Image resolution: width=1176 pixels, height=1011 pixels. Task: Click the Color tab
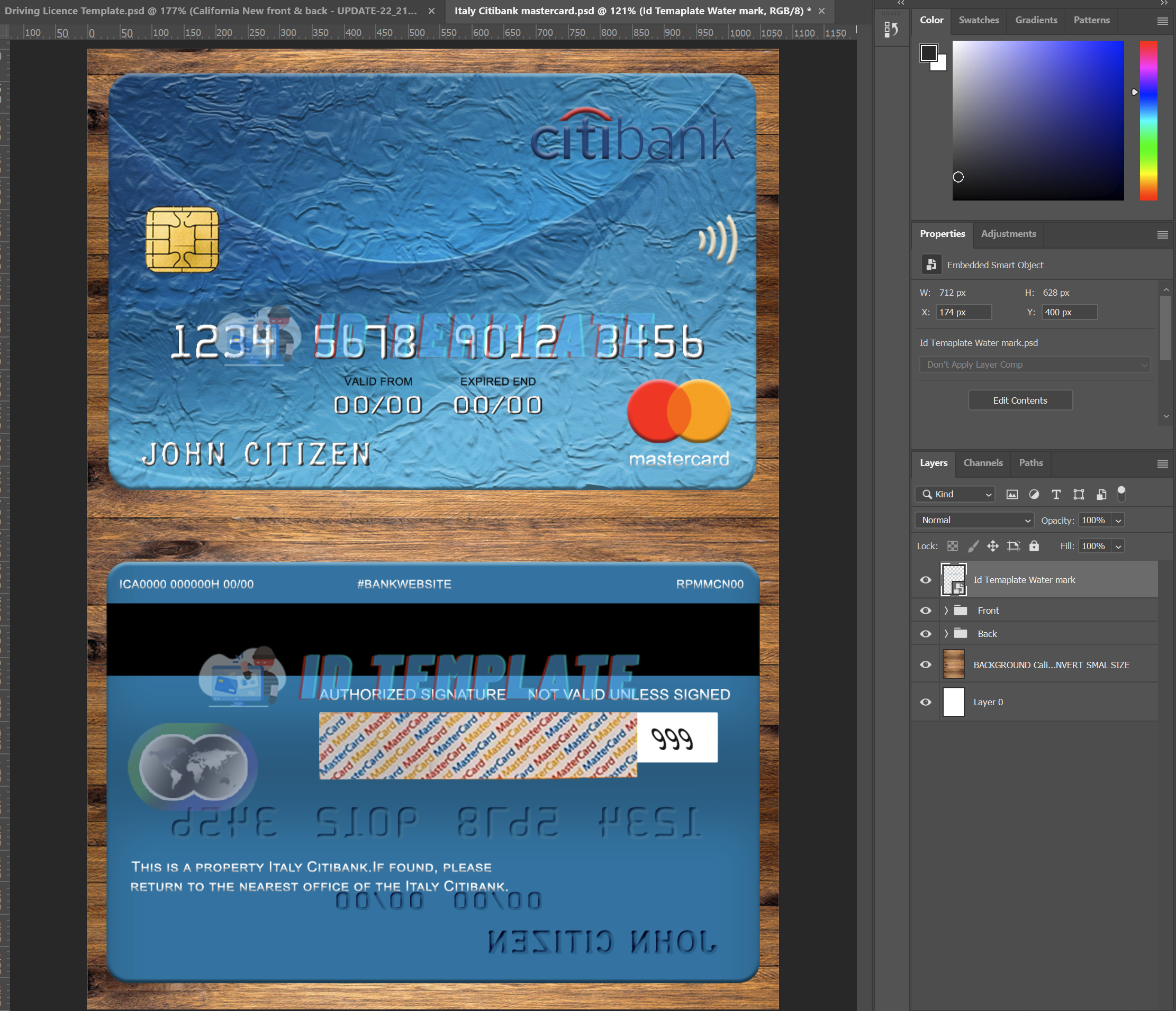(x=931, y=20)
